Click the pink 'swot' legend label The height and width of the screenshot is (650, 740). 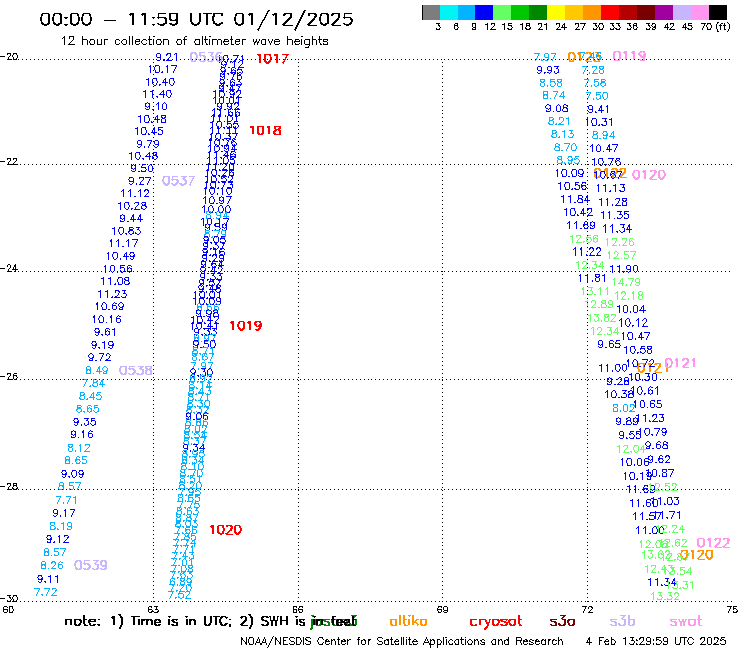[686, 621]
